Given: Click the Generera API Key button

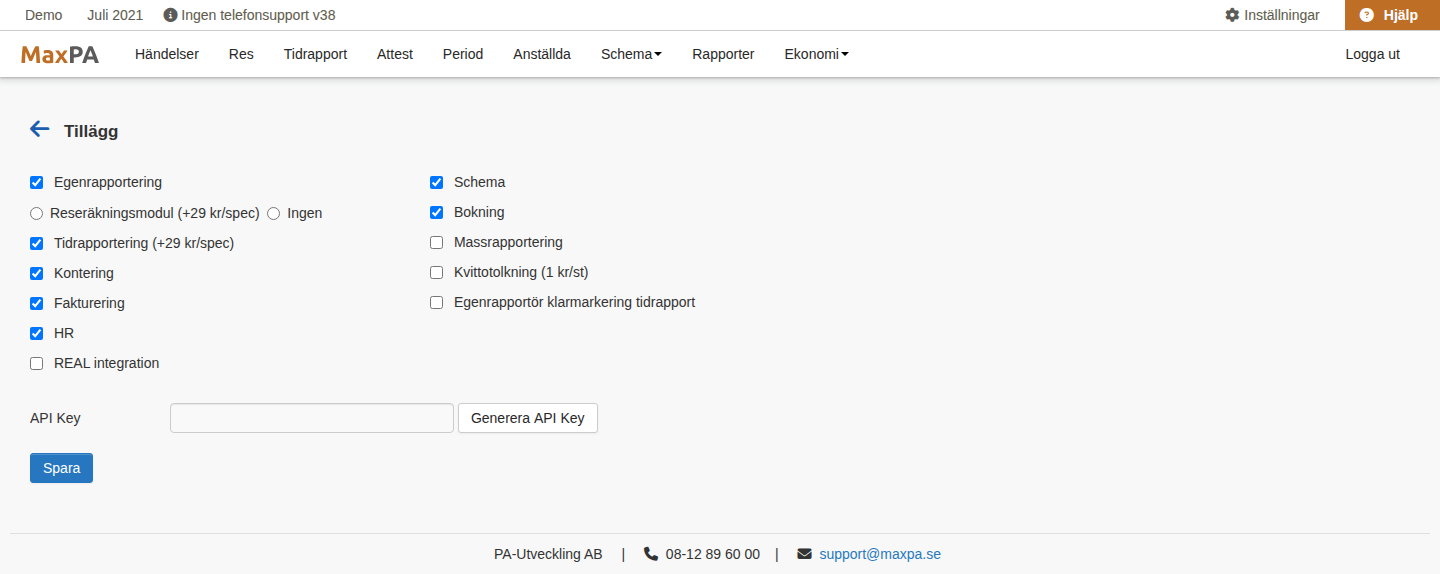Looking at the screenshot, I should point(528,418).
